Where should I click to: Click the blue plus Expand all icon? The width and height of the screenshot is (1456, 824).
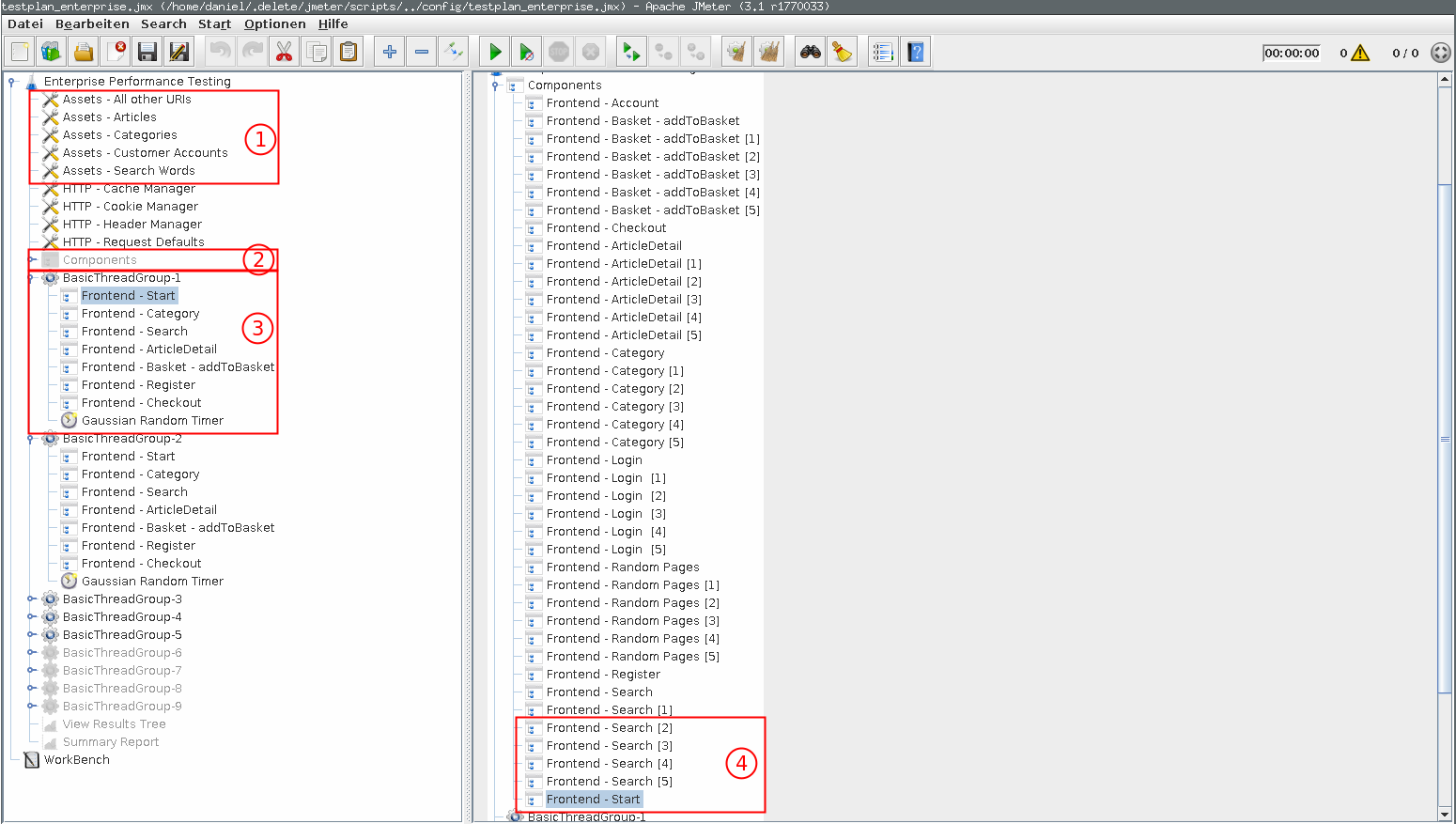pos(390,53)
